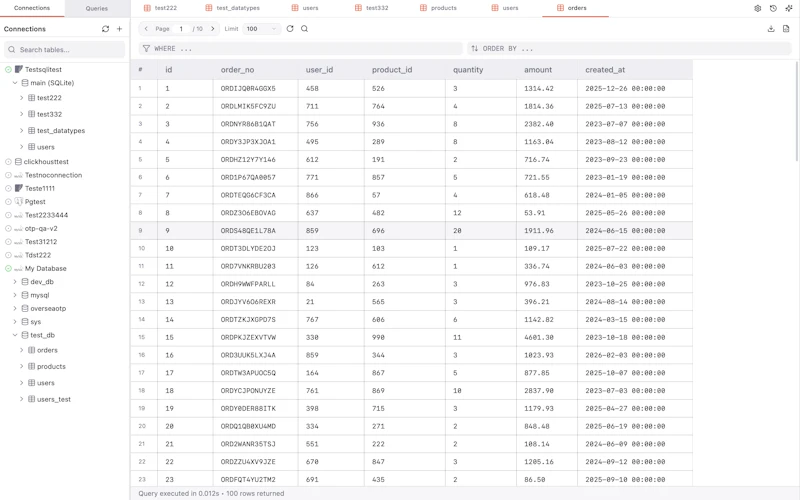Open the settings gear icon
The height and width of the screenshot is (500, 800).
point(758,8)
